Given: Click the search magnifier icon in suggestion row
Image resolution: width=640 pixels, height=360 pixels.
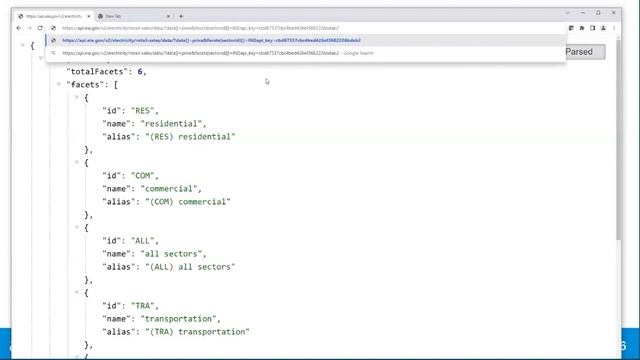Looking at the screenshot, I should point(53,53).
